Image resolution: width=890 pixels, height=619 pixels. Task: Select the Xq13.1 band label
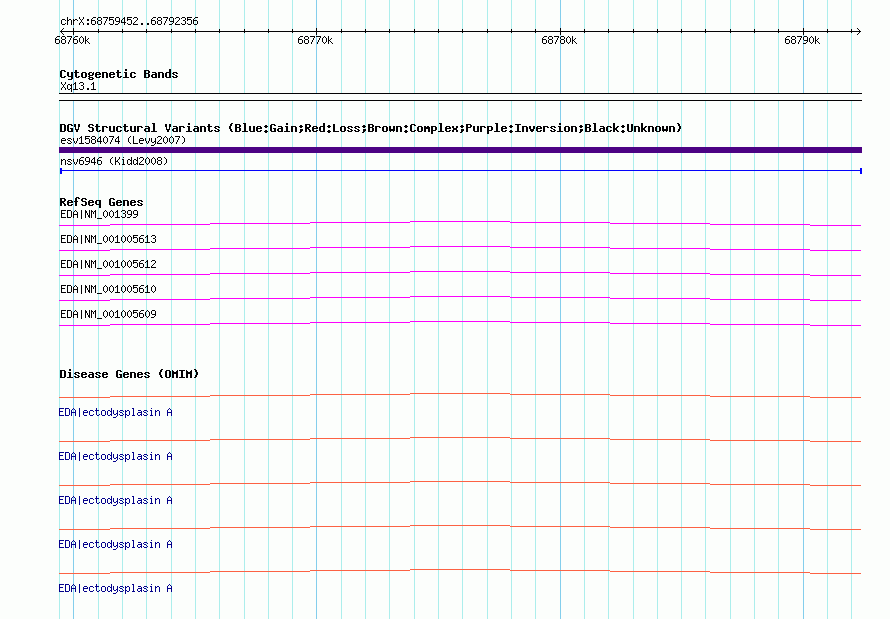pos(78,86)
